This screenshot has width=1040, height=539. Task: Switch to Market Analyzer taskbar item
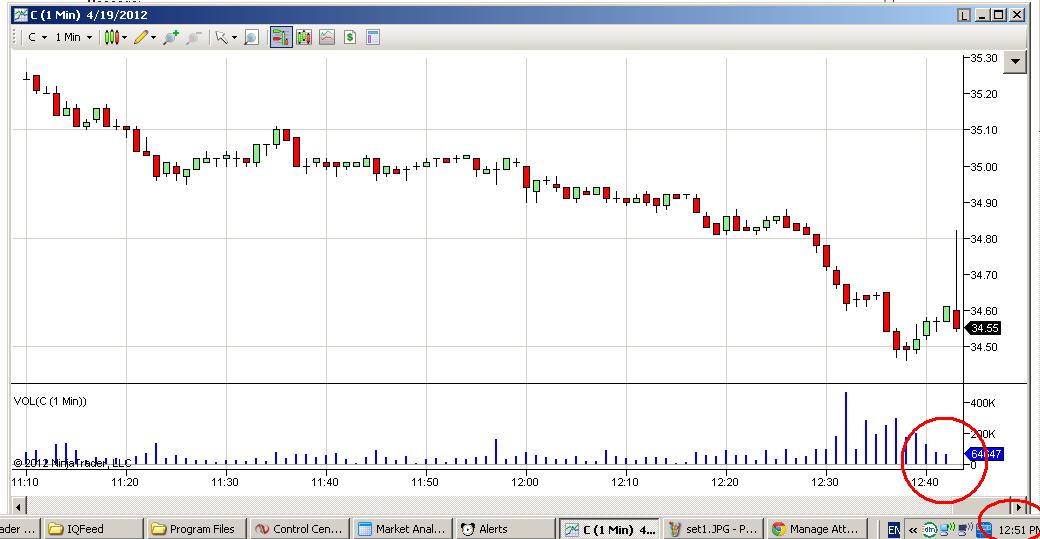tap(403, 529)
